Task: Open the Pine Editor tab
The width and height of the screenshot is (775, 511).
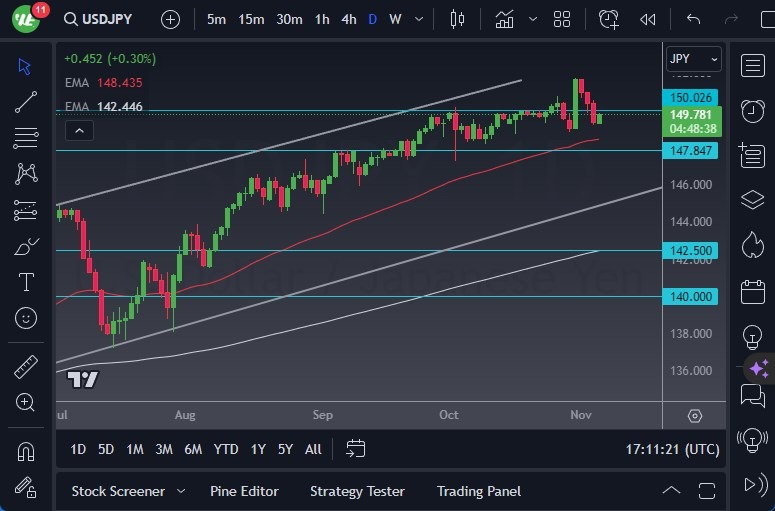Action: [244, 491]
